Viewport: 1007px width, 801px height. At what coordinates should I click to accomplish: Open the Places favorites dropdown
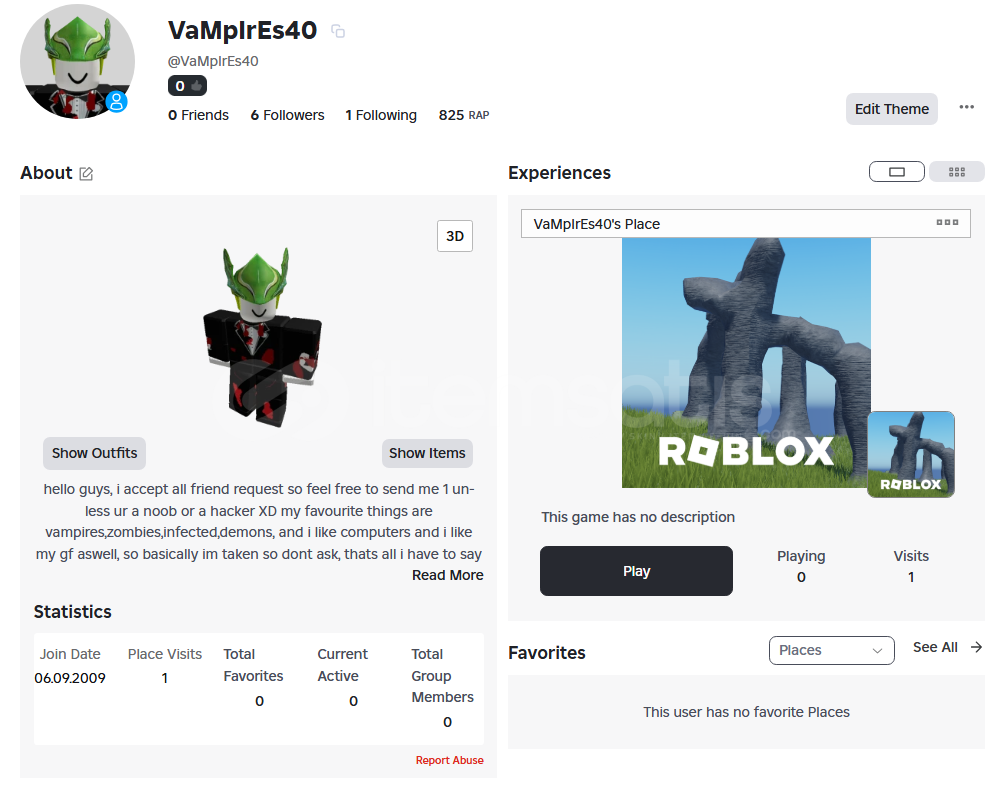pyautogui.click(x=832, y=650)
